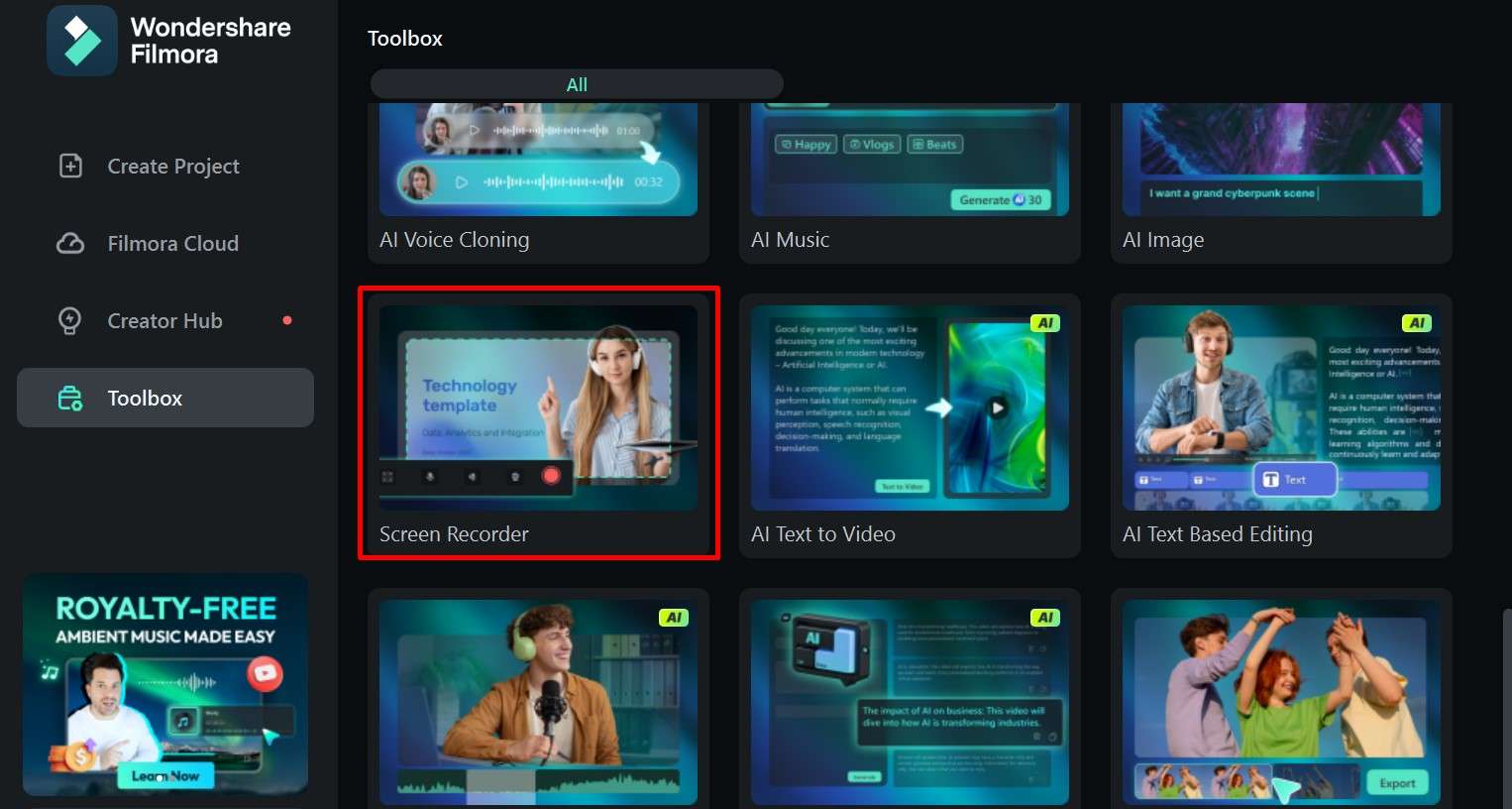The height and width of the screenshot is (809, 1512).
Task: Click the AI Image label
Action: (x=1163, y=240)
